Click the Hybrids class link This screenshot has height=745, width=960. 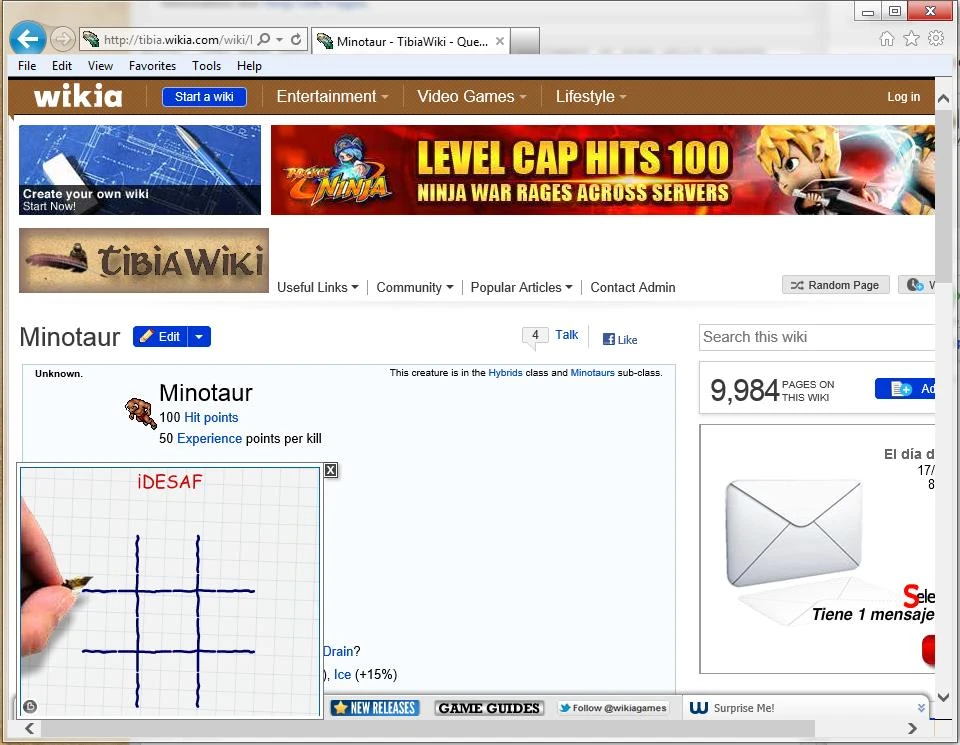[x=505, y=373]
